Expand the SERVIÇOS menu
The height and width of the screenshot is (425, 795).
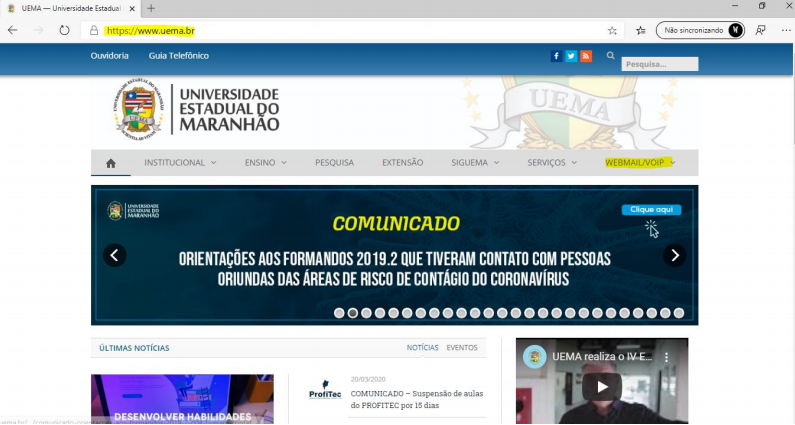(552, 163)
